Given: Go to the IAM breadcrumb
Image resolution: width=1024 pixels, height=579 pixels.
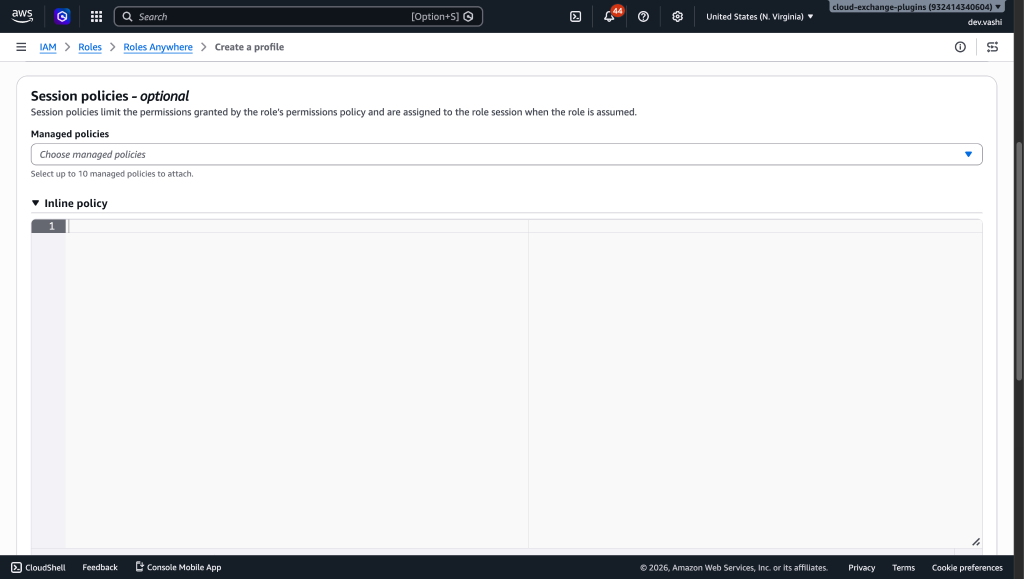Looking at the screenshot, I should (x=48, y=47).
